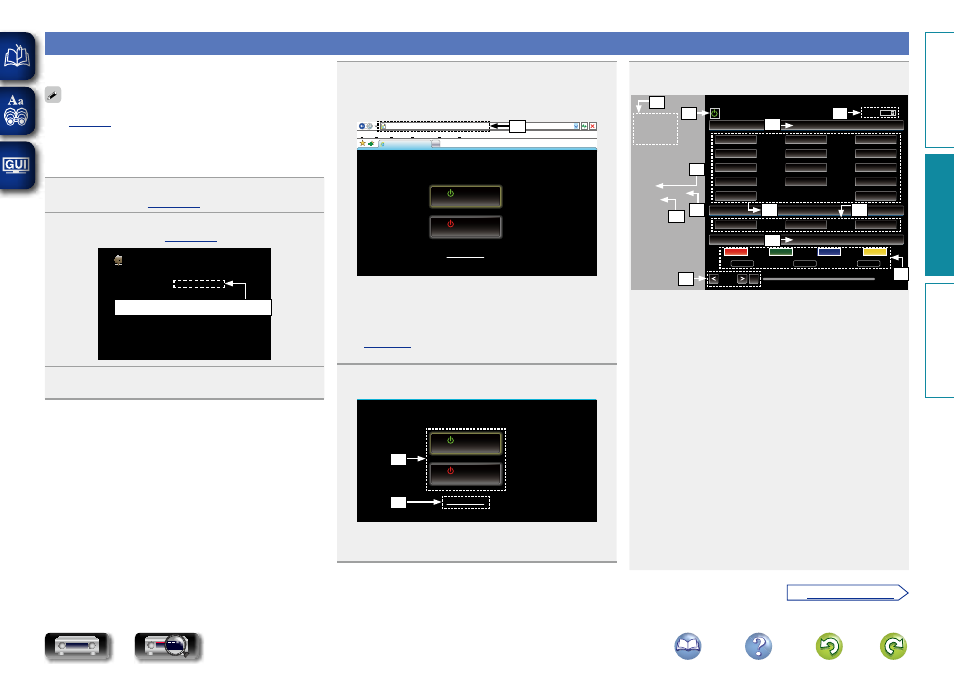Open the Contents book icon in sidebar
The width and height of the screenshot is (954, 674).
coord(17,56)
